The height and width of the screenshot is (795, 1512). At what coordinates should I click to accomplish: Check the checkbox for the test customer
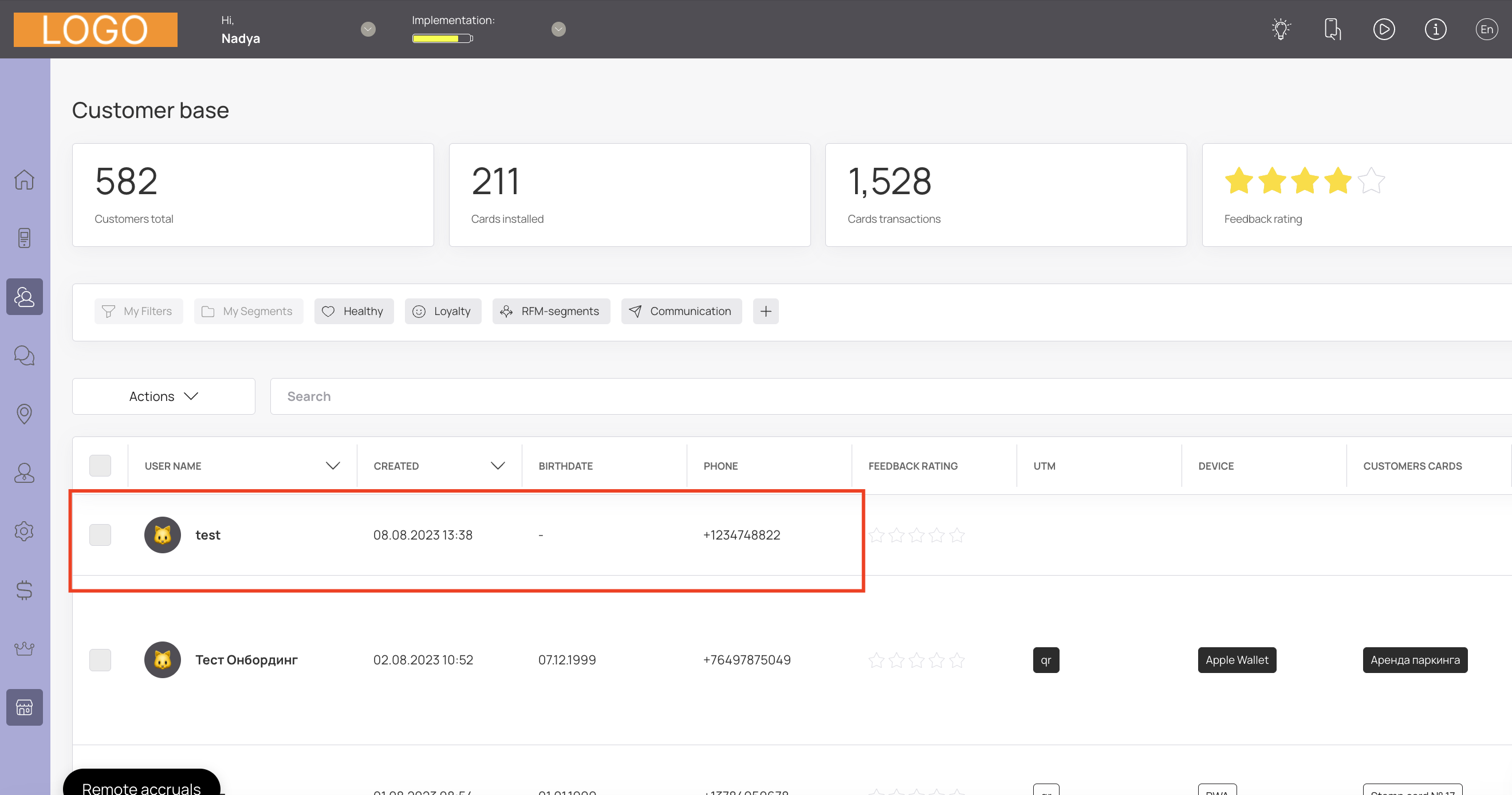click(100, 535)
